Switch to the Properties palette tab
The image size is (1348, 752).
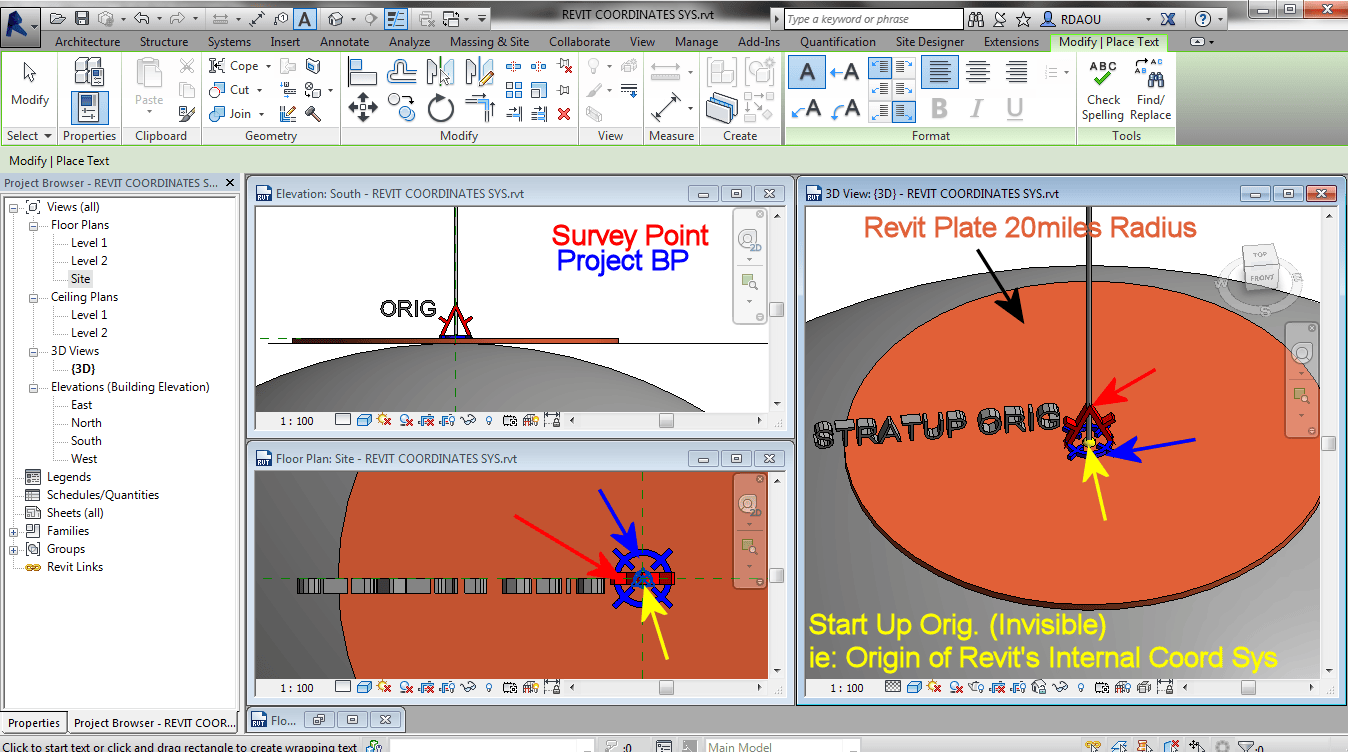[x=34, y=723]
